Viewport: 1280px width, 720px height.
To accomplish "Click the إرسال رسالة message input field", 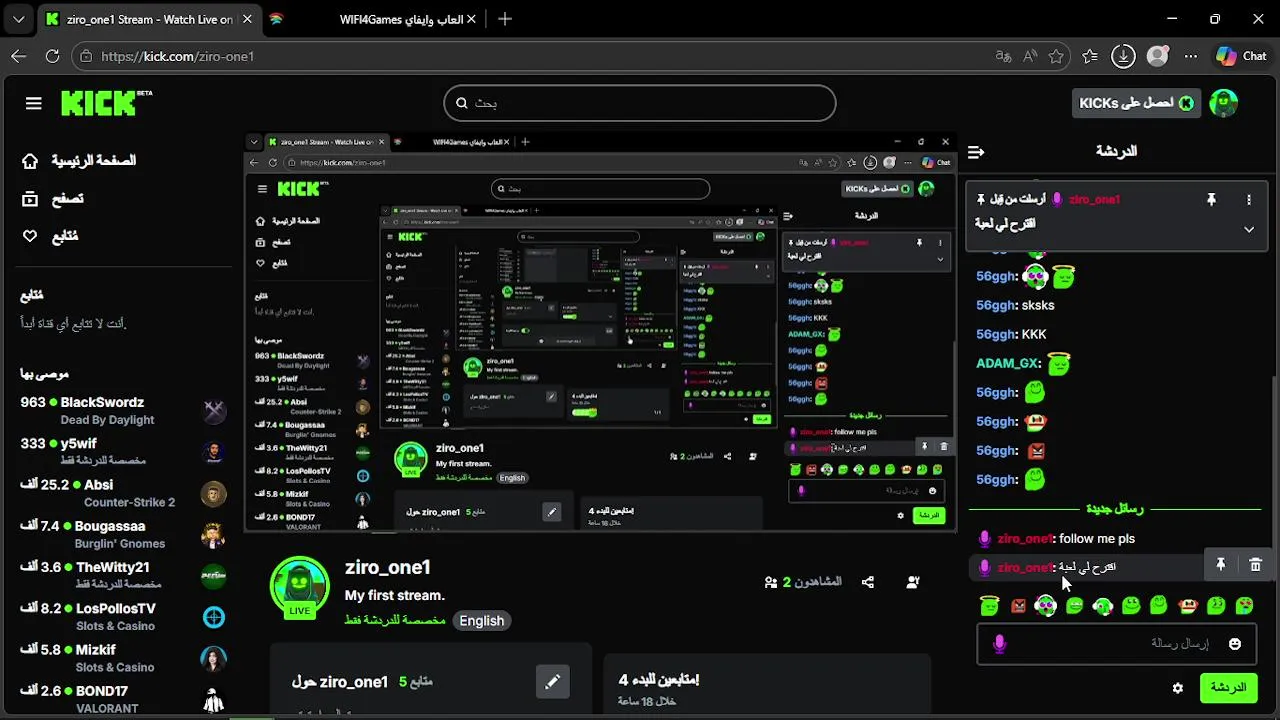I will [1115, 644].
